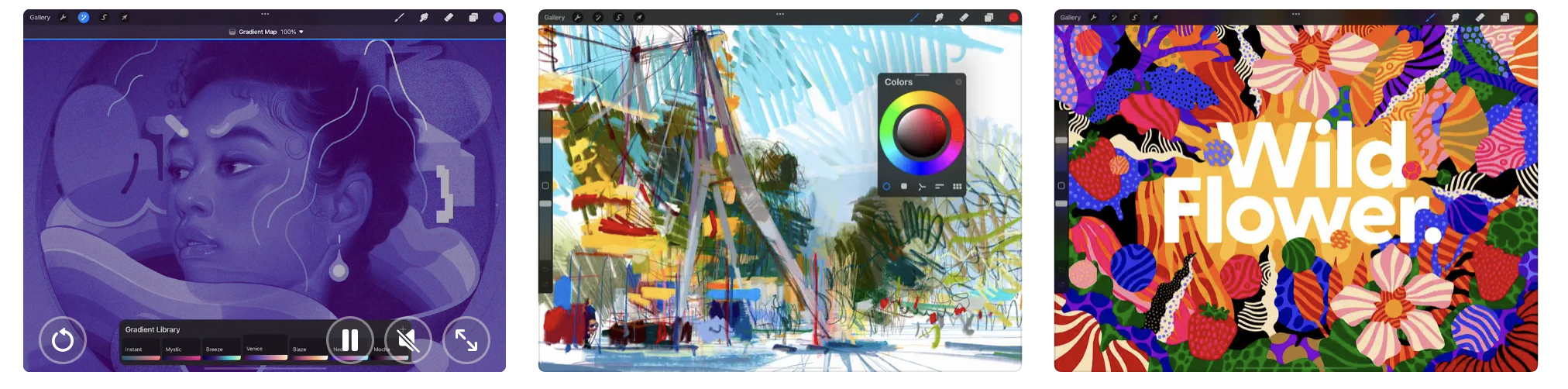Choose the Mystic gradient

181,349
